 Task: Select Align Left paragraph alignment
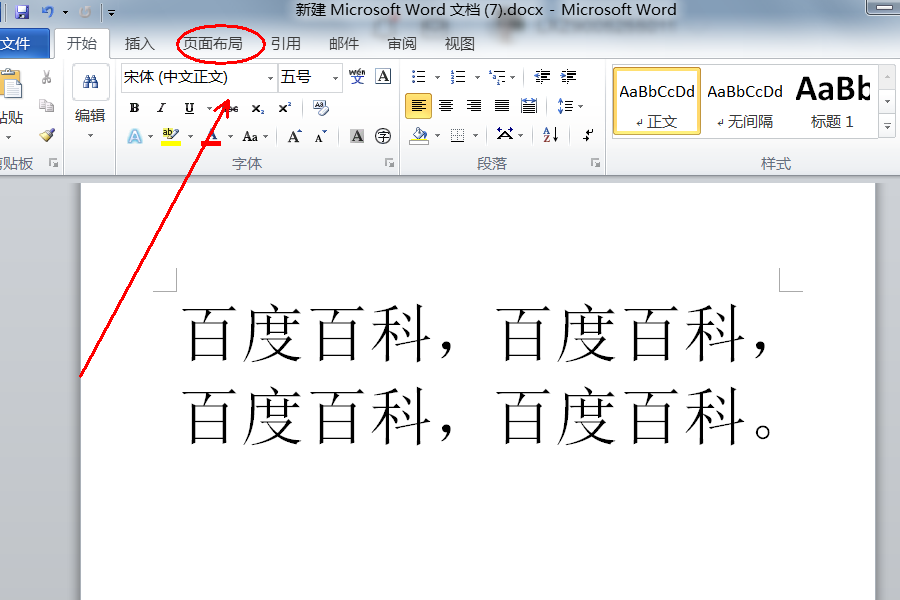418,106
